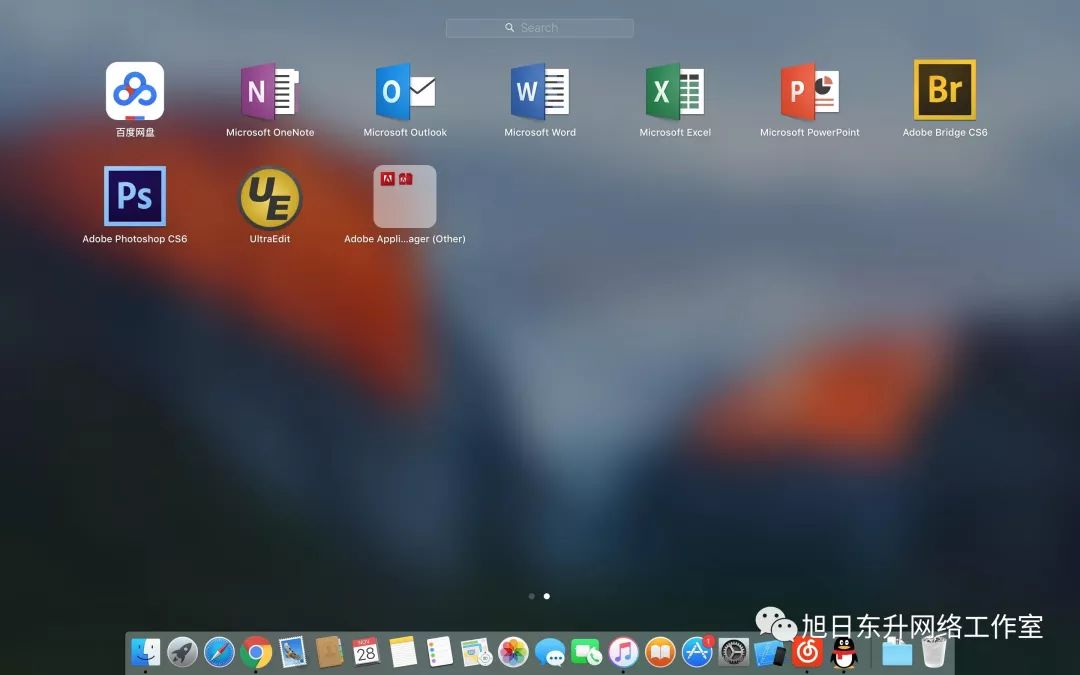Open Microsoft Excel
Screen dimensions: 1080x675
pyautogui.click(x=675, y=92)
